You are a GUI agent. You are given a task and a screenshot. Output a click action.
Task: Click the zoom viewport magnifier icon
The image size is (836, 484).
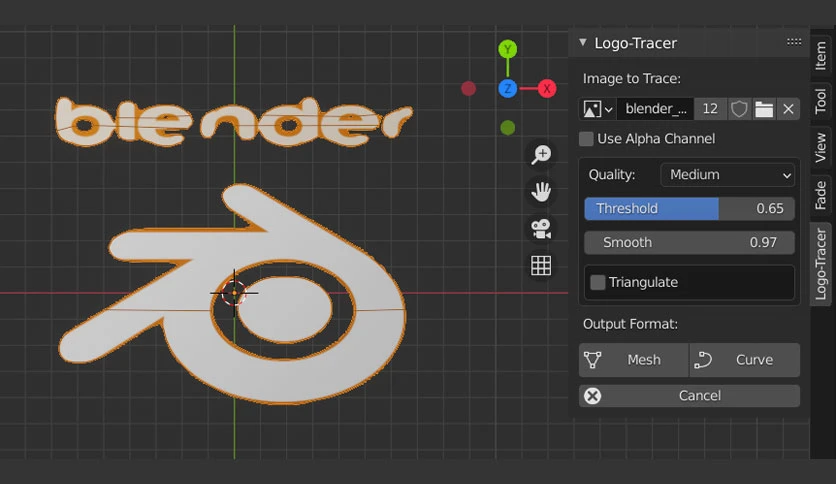541,155
